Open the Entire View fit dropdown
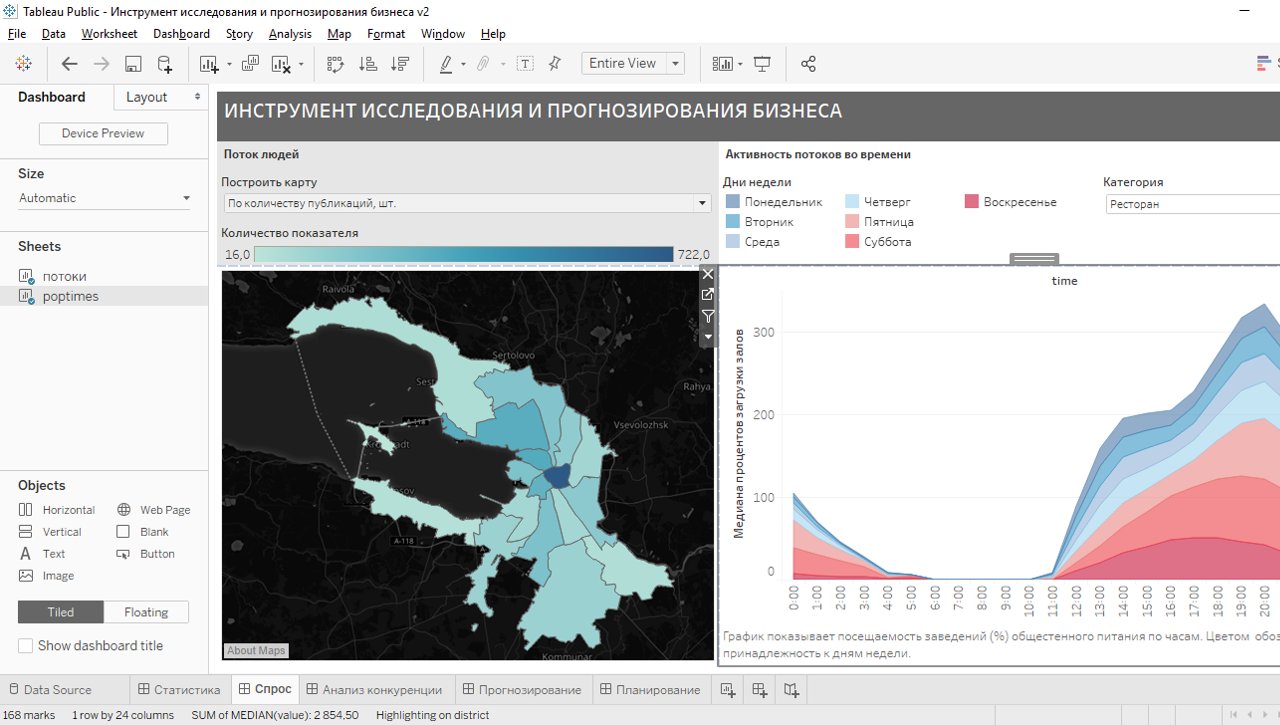The width and height of the screenshot is (1280, 725). click(676, 64)
